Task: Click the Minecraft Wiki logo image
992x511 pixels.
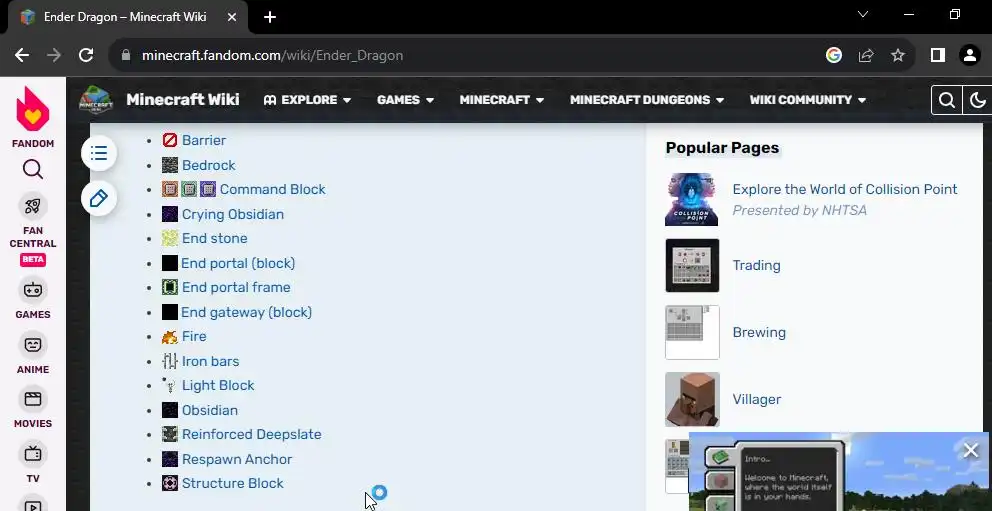Action: pyautogui.click(x=96, y=100)
